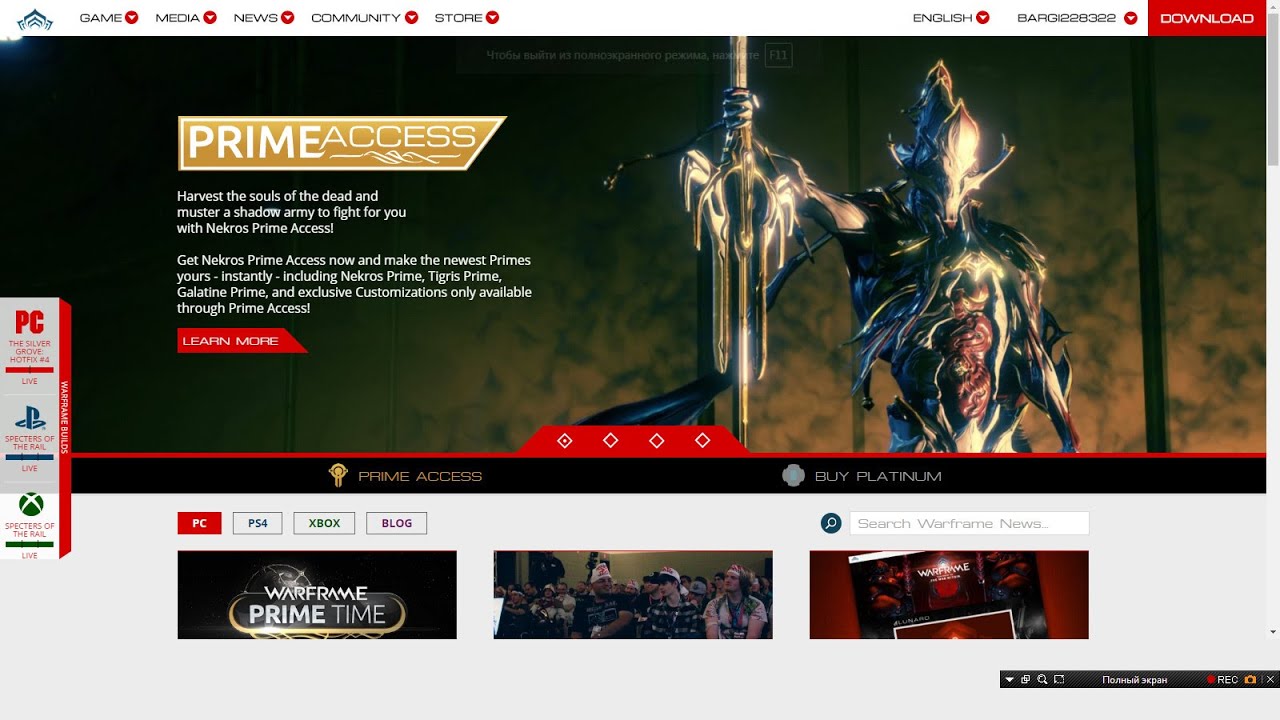The width and height of the screenshot is (1280, 720).
Task: Click the recorder magnifier icon
Action: coord(1042,680)
